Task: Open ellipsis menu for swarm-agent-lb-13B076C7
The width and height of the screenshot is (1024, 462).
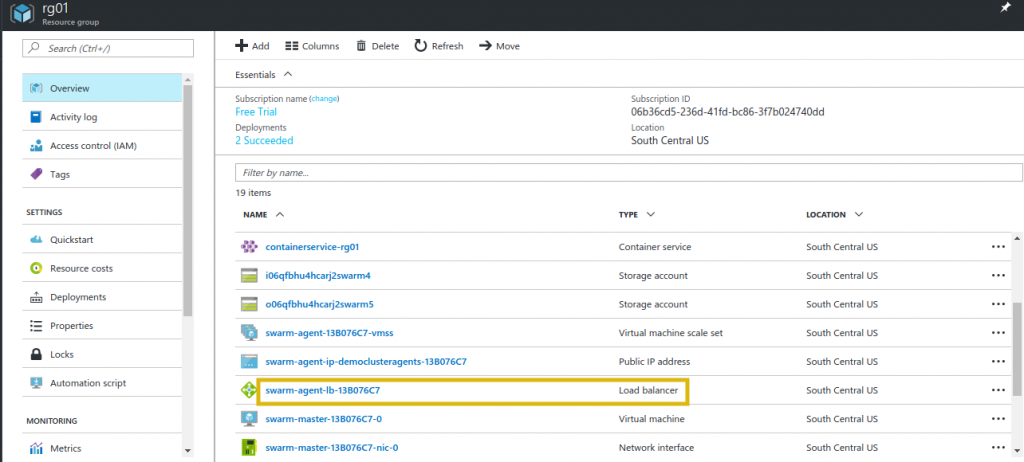Action: pyautogui.click(x=998, y=390)
